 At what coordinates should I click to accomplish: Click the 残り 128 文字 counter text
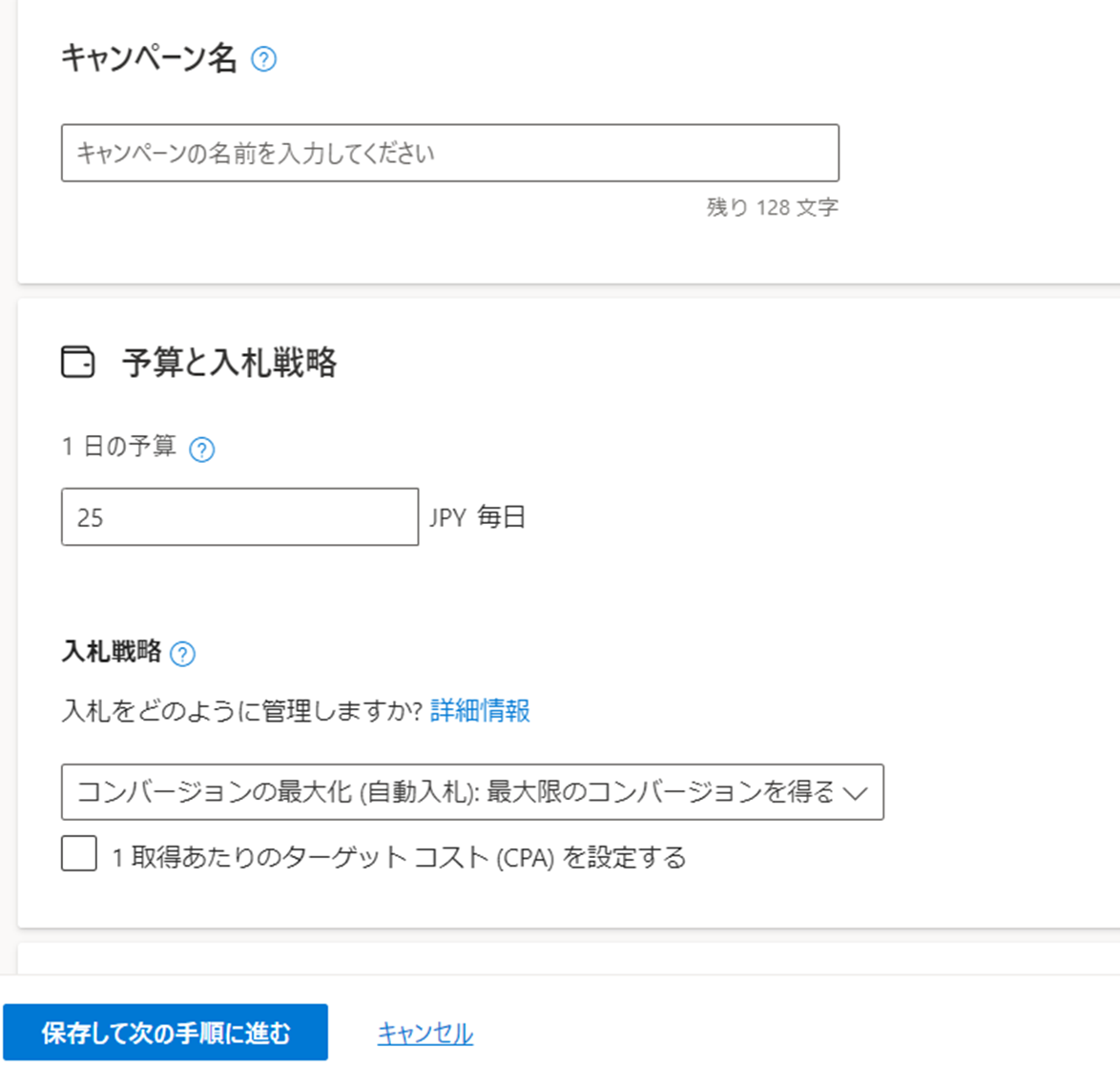coord(772,207)
